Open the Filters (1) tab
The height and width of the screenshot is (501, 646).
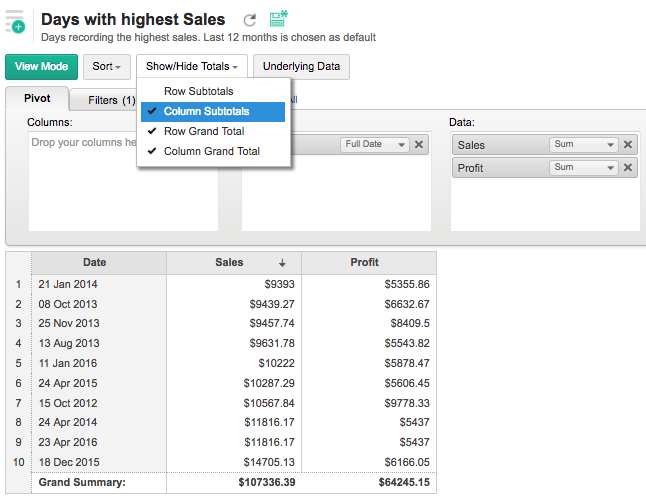110,100
